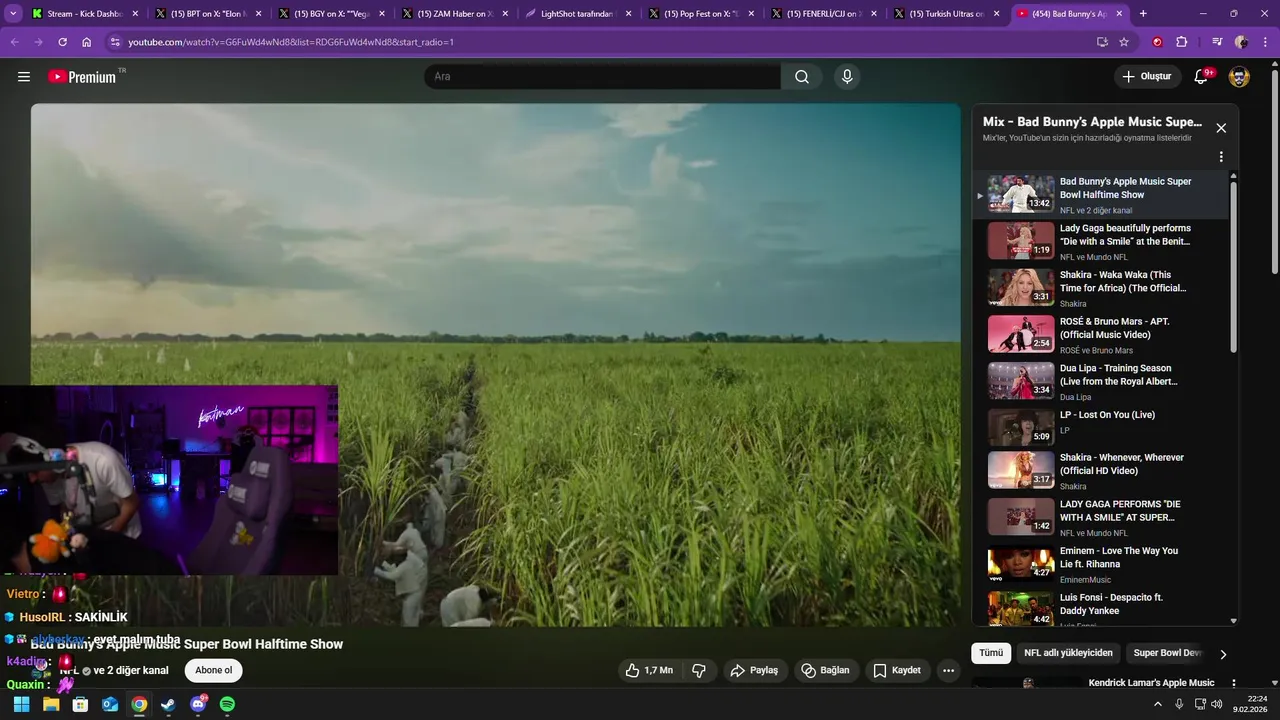The image size is (1280, 720).
Task: Dislike the video with thumbs down
Action: pyautogui.click(x=699, y=670)
